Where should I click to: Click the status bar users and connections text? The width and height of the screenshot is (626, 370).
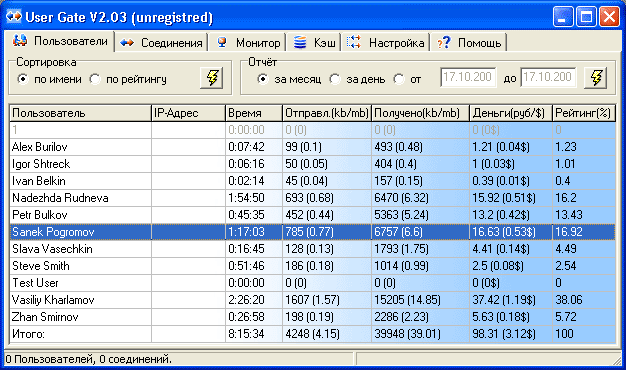click(x=89, y=359)
